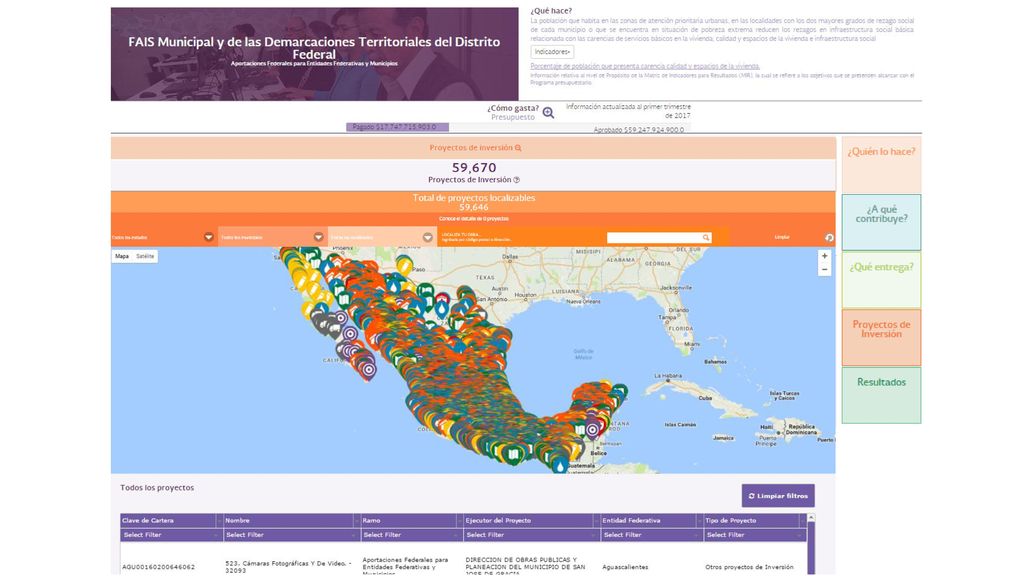1024x576 pixels.
Task: Sort by Clave de Cartera column header
Action: [171, 520]
